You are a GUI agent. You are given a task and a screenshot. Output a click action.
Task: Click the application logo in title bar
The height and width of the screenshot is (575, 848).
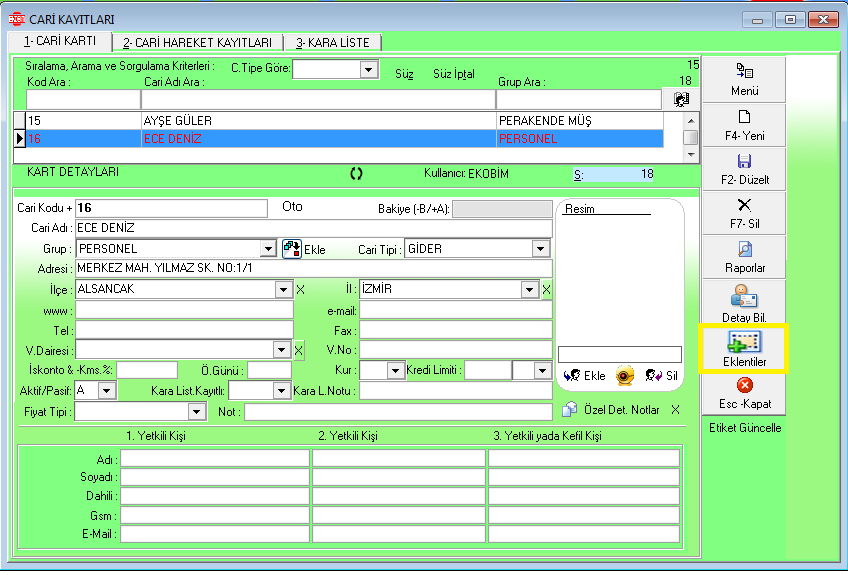tap(16, 19)
